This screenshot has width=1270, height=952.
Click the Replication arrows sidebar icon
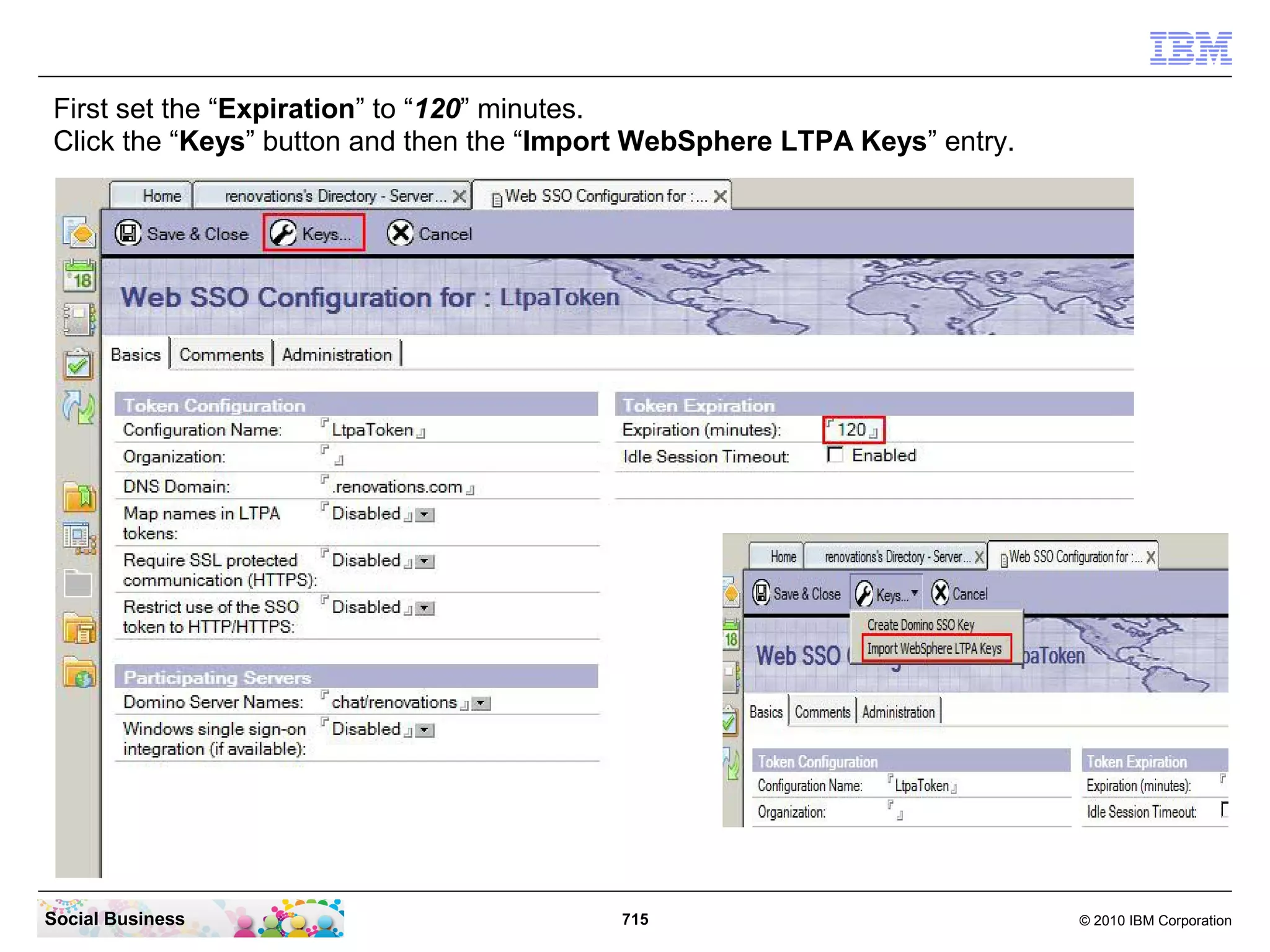coord(79,408)
